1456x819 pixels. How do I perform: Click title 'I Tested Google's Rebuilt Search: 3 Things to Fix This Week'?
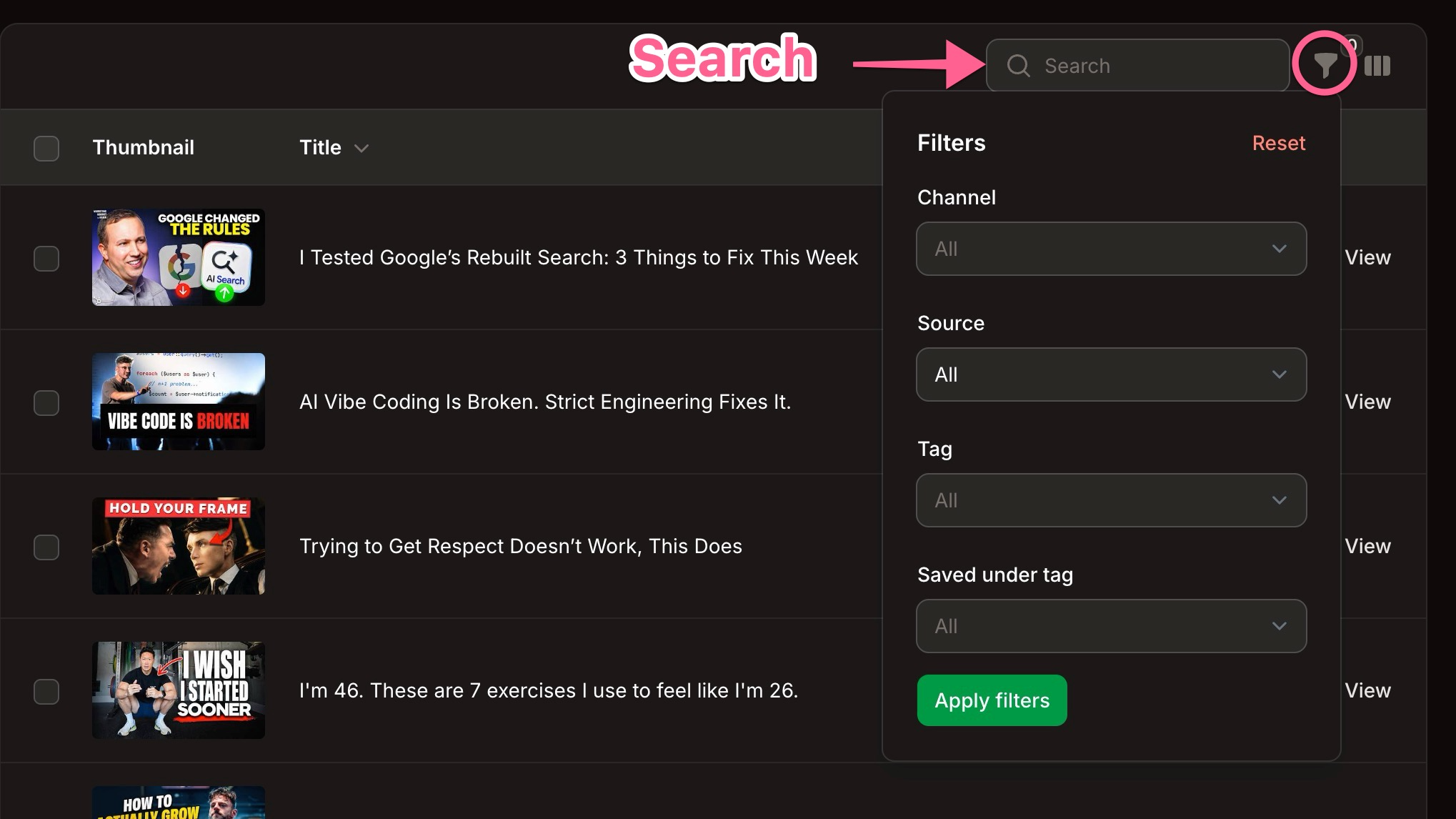[579, 257]
